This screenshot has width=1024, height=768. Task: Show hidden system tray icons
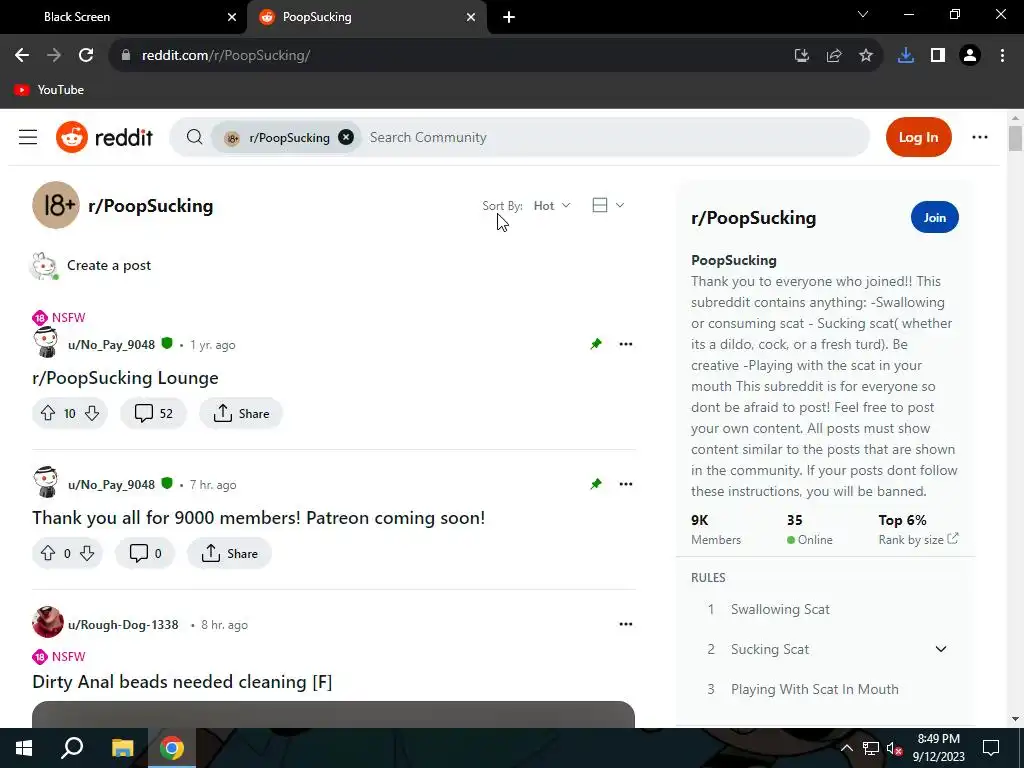[846, 748]
